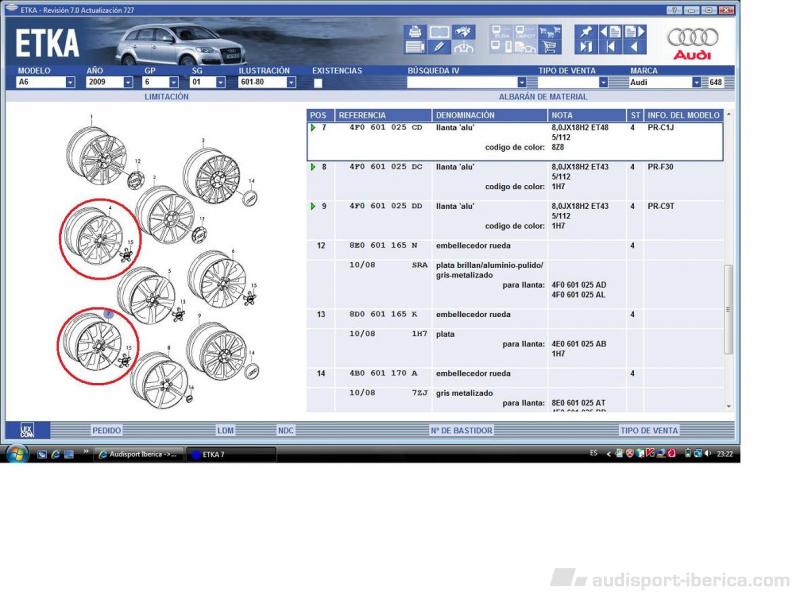
Task: Click the binoculars search icon
Action: click(463, 32)
